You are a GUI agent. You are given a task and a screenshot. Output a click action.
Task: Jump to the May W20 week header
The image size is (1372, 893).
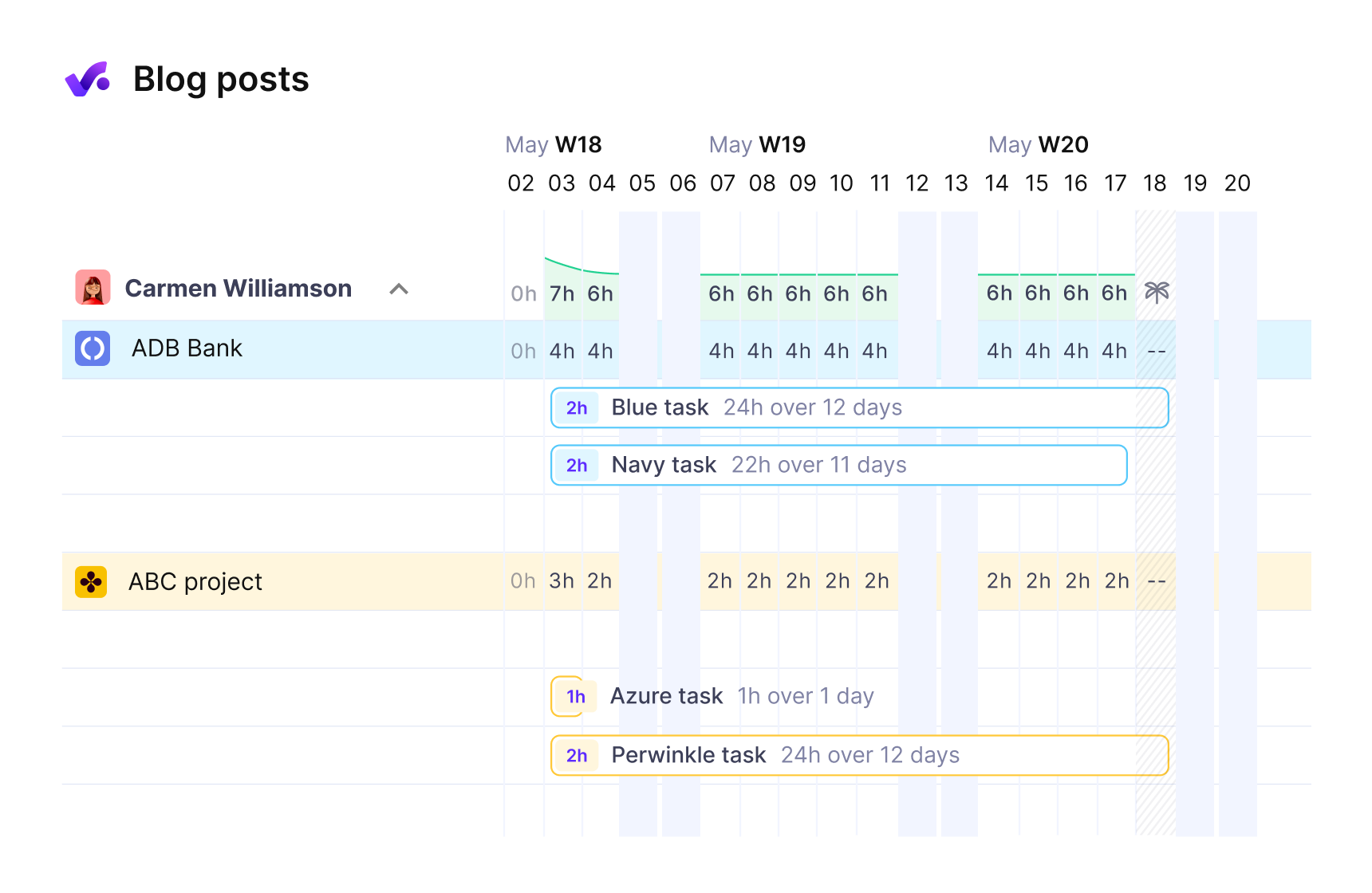click(x=1038, y=145)
